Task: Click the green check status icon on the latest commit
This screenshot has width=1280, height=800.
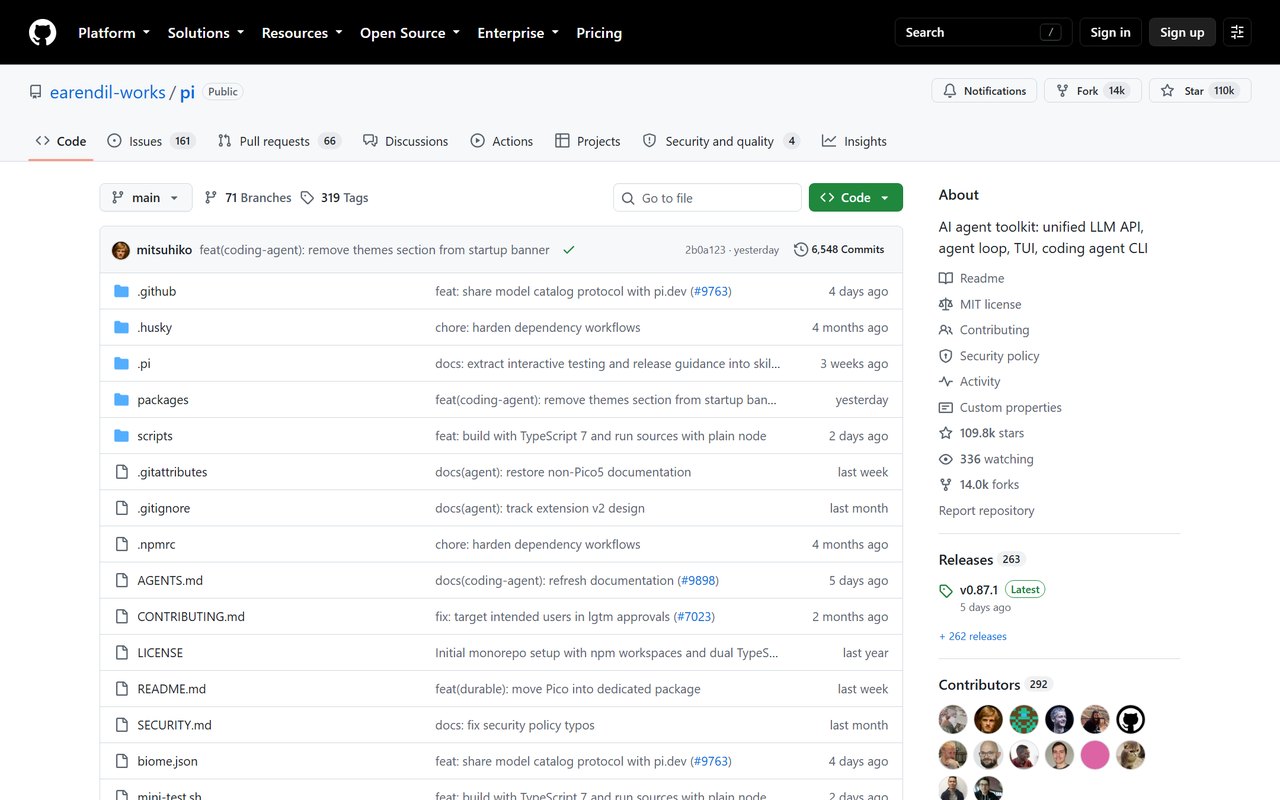Action: click(569, 250)
